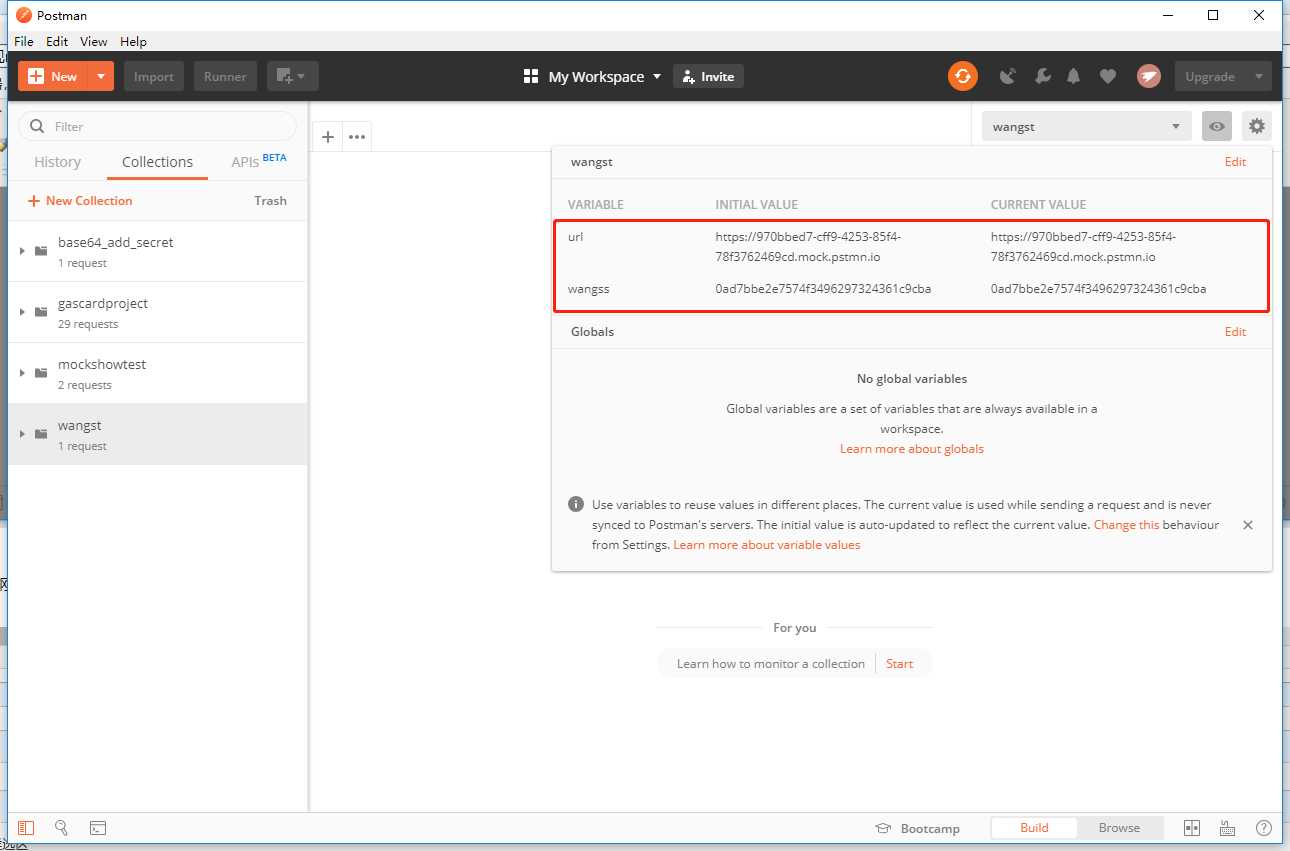Switch to the Collections tab

click(157, 162)
